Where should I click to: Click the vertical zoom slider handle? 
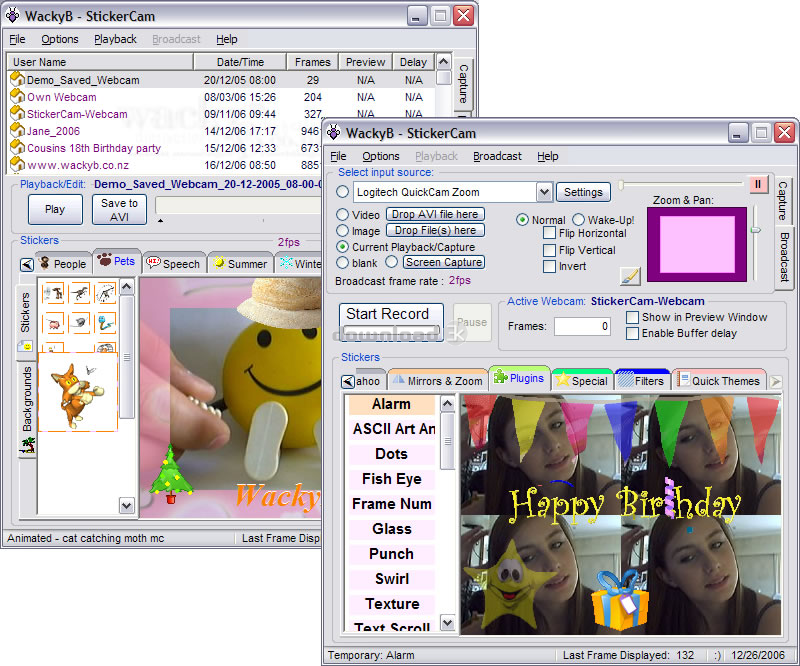756,230
